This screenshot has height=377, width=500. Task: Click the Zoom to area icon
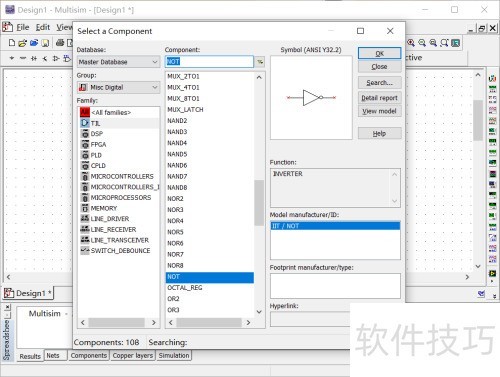coord(433,43)
